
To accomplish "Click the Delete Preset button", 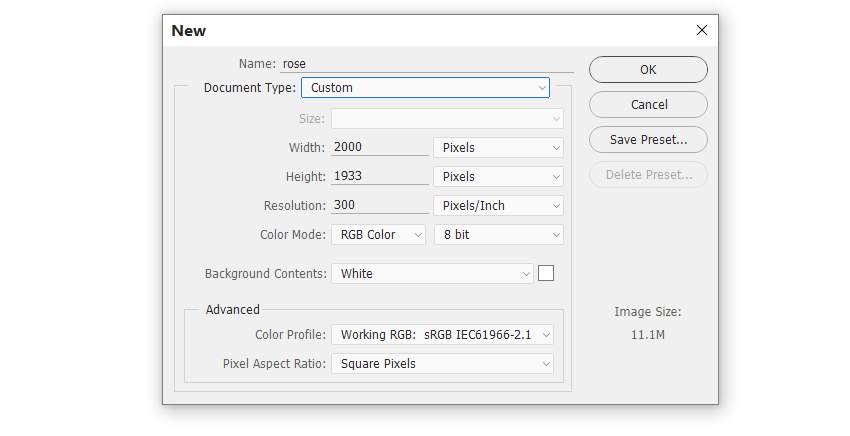I will (648, 175).
